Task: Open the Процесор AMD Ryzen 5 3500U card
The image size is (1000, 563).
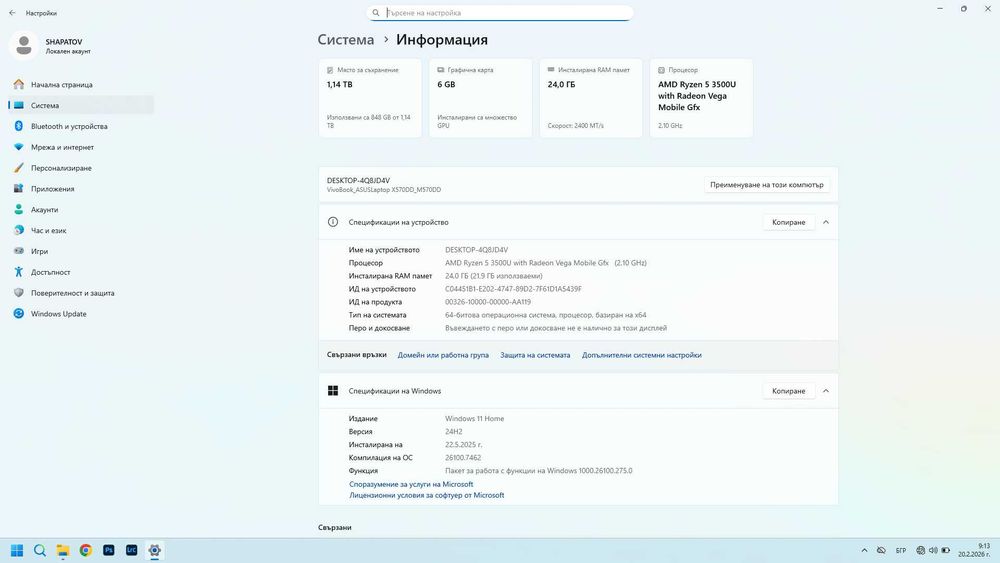Action: click(701, 98)
